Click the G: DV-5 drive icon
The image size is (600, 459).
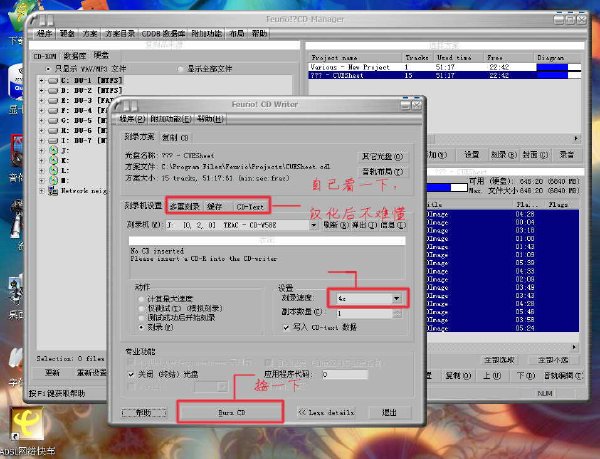click(x=53, y=120)
